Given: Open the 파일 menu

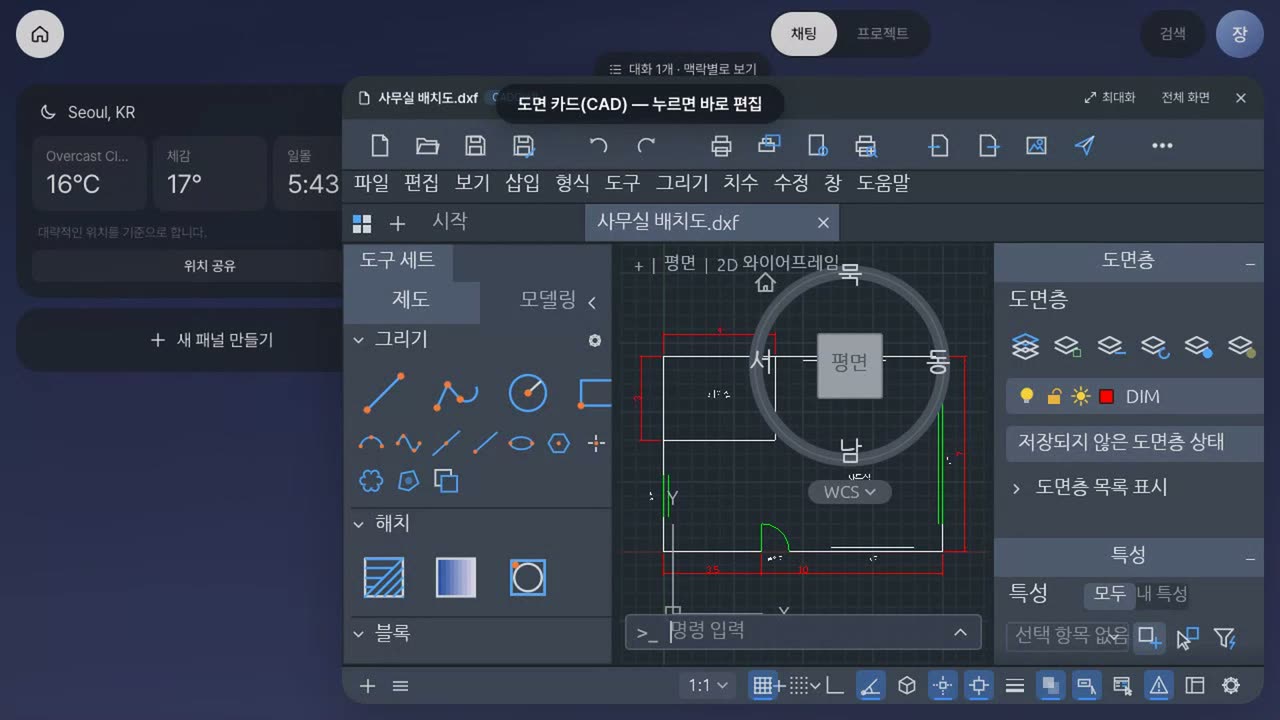Looking at the screenshot, I should coord(372,183).
